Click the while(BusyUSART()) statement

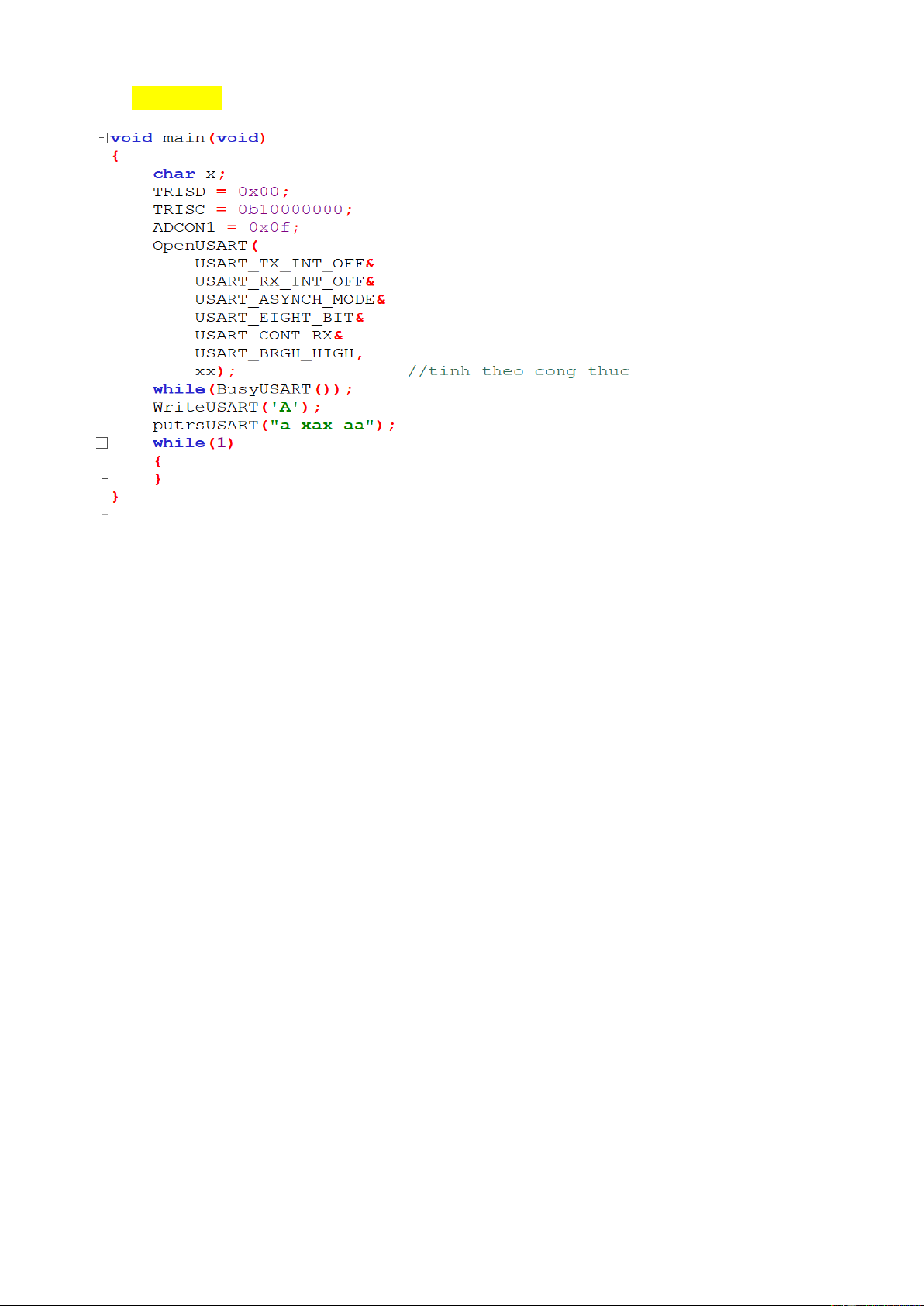(252, 389)
